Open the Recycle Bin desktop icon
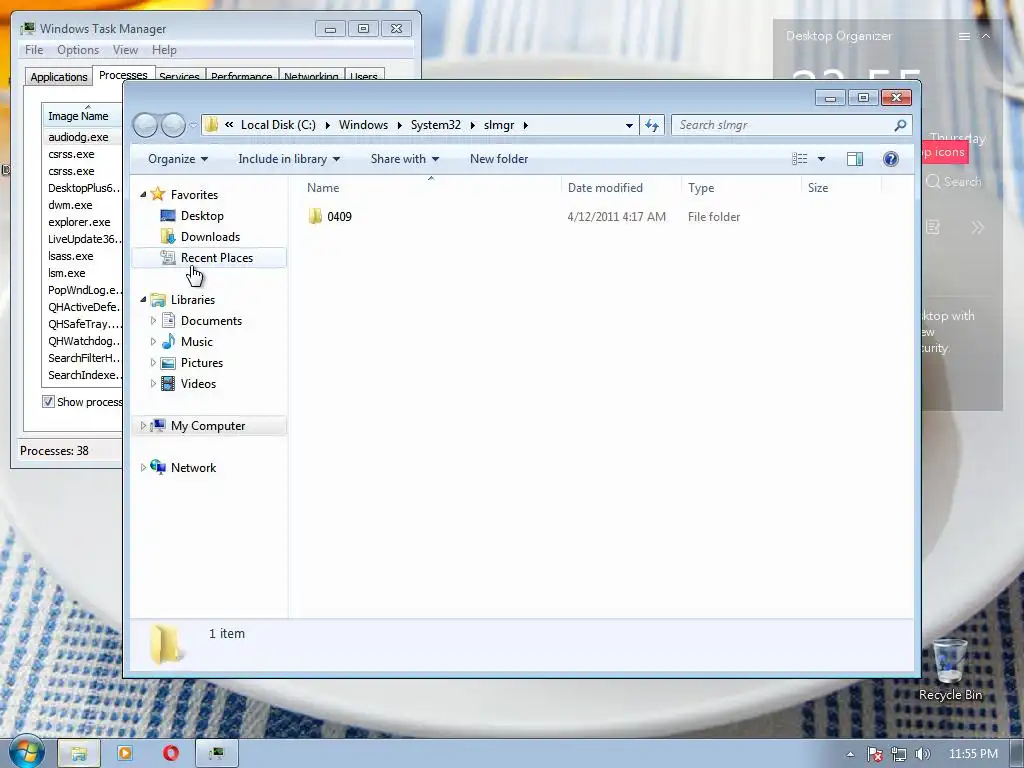Image resolution: width=1024 pixels, height=768 pixels. click(x=950, y=669)
